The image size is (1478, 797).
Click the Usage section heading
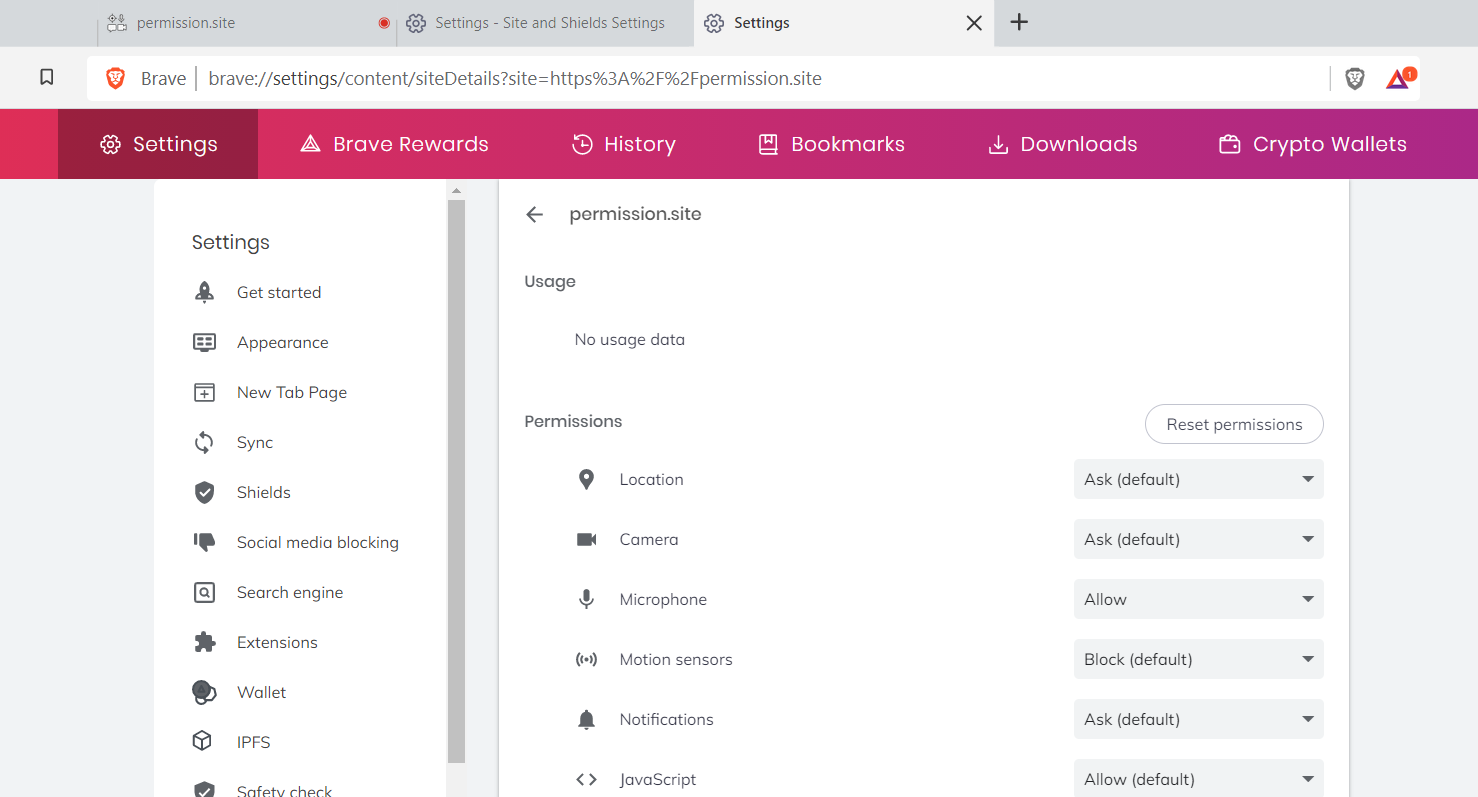550,281
